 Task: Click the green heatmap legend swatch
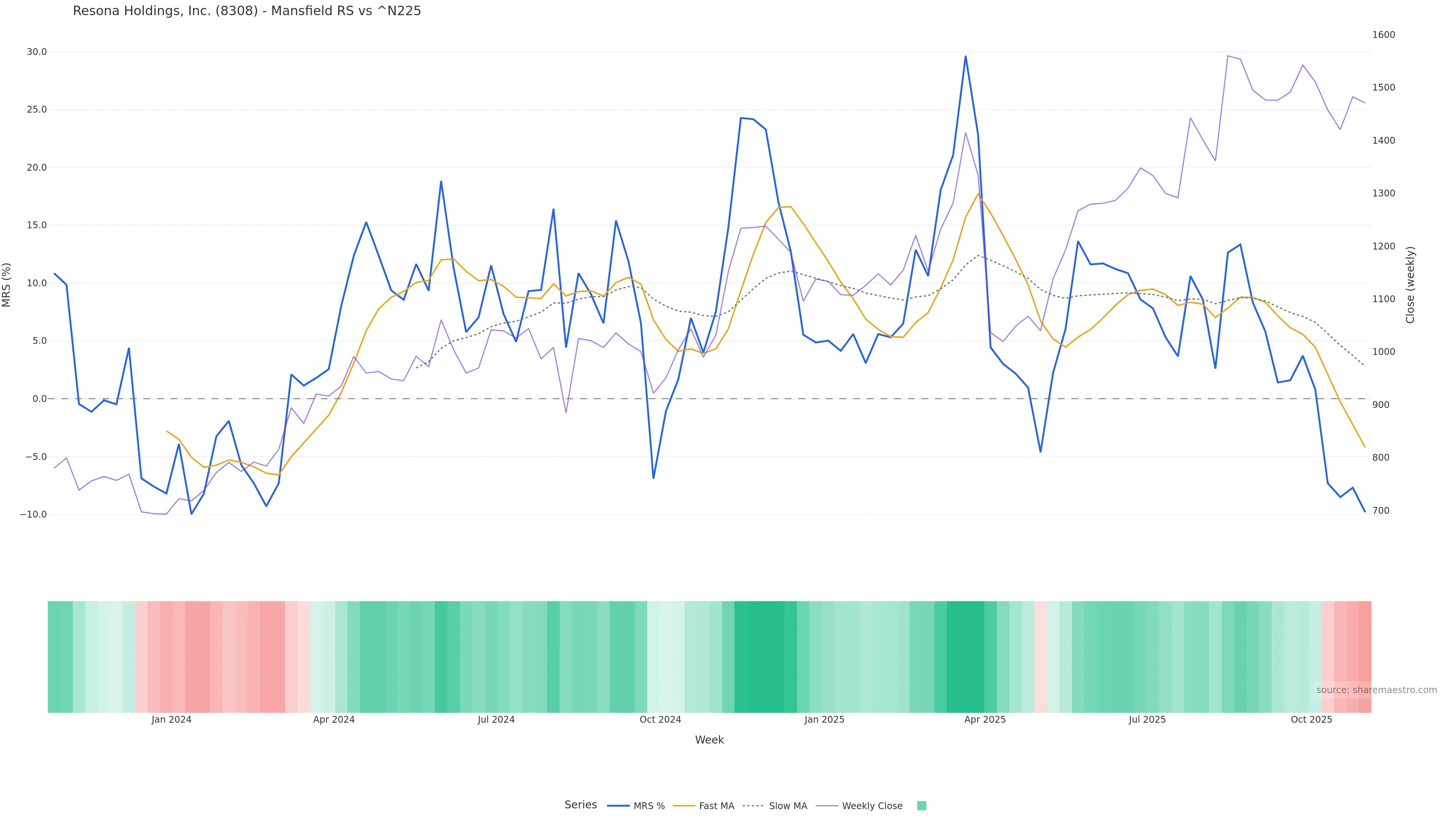pyautogui.click(x=921, y=806)
